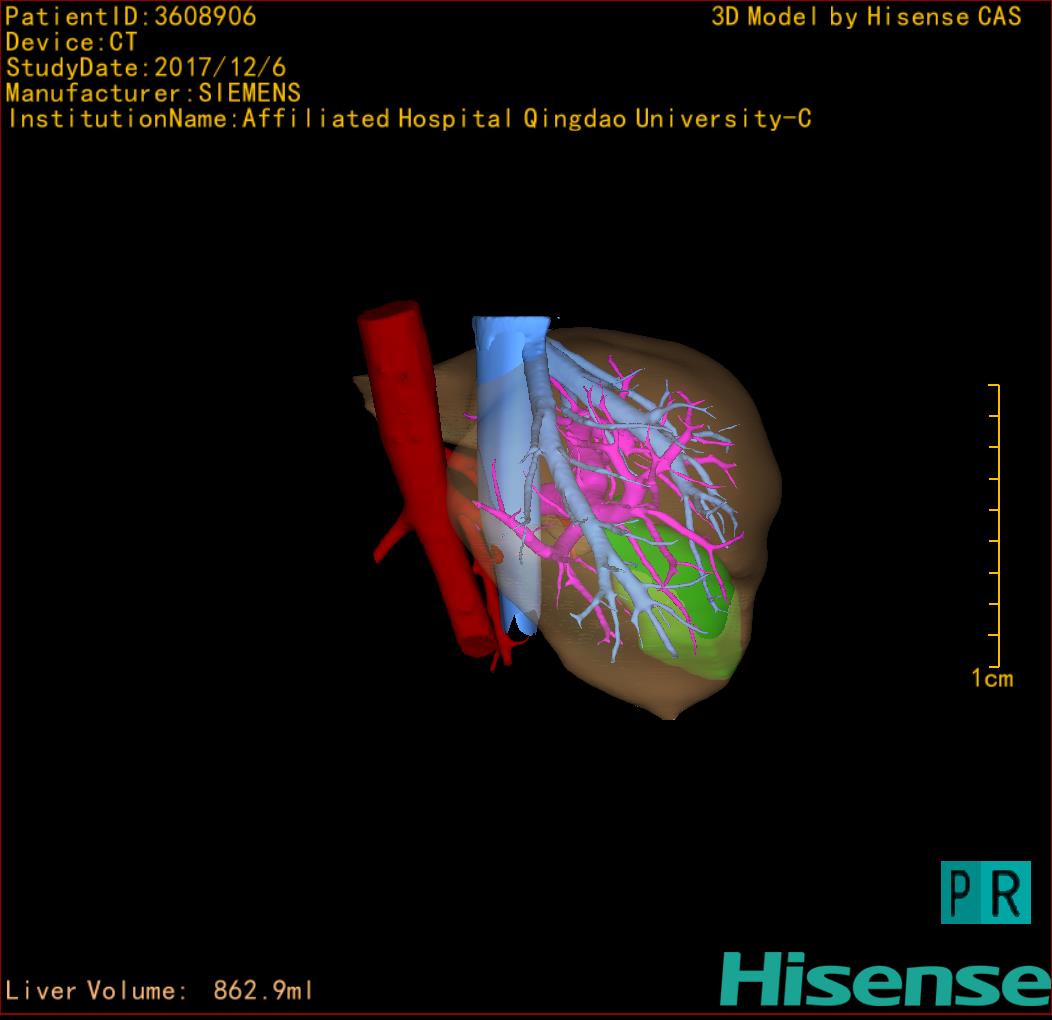Click the 1cm scale label

coord(992,678)
